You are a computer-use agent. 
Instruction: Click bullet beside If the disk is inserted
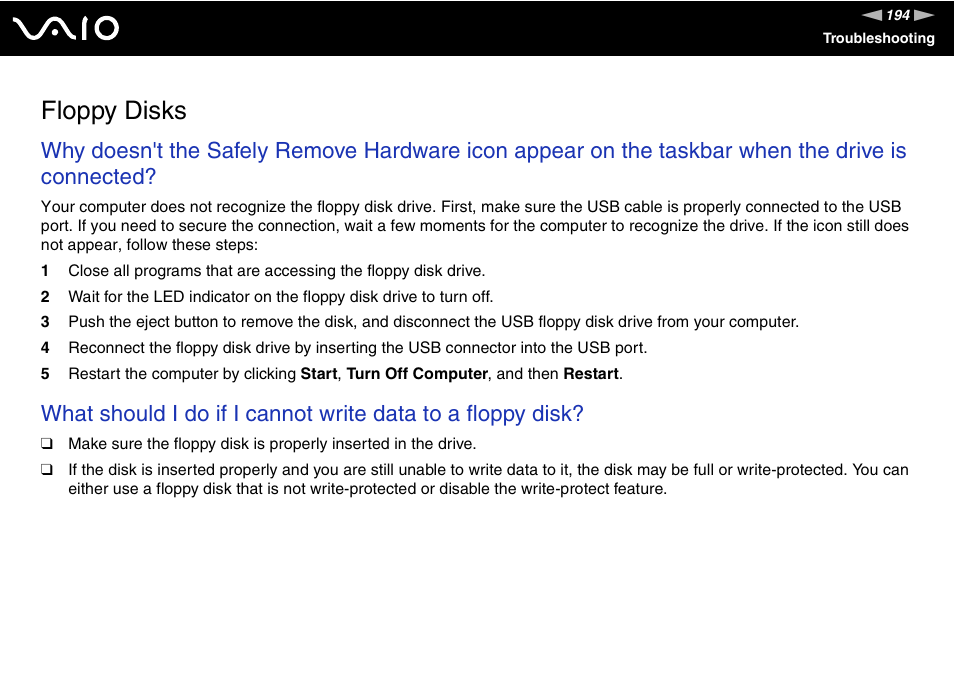coord(47,470)
